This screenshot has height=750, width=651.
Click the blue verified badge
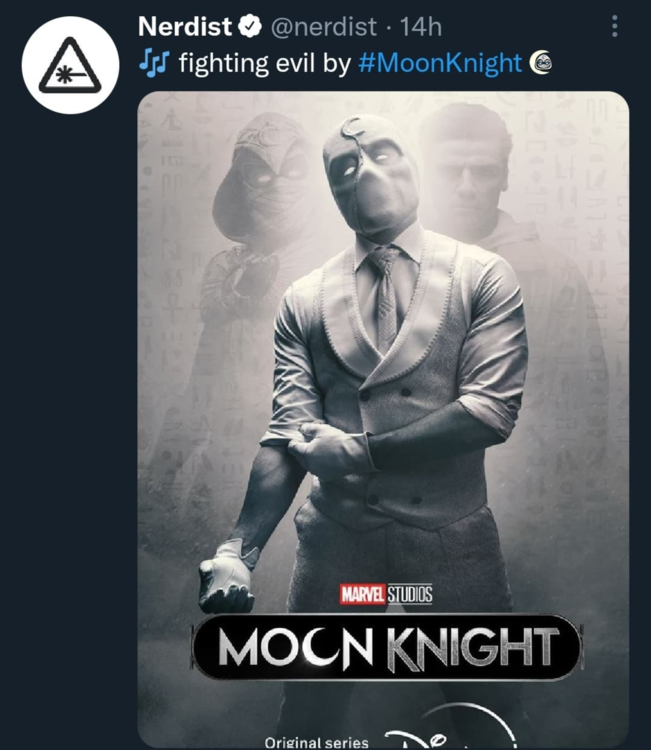click(249, 27)
